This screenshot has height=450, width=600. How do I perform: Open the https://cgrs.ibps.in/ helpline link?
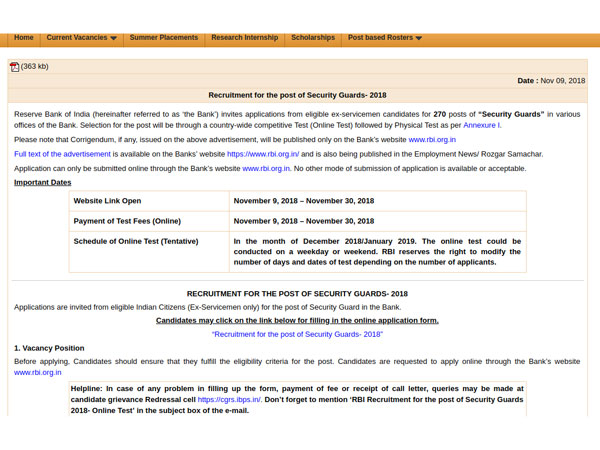[x=229, y=399]
